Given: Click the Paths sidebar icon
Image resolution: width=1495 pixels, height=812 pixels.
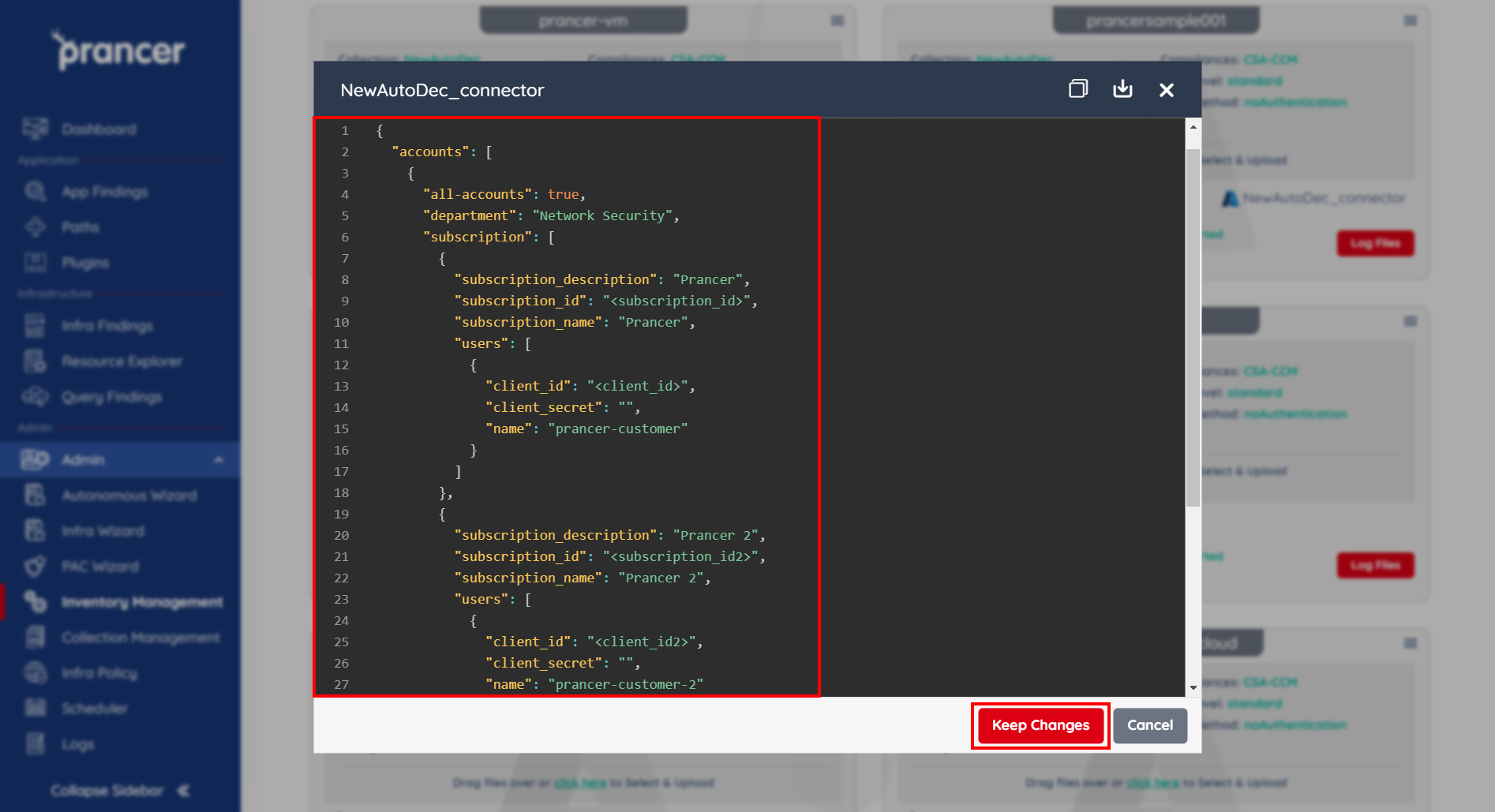Looking at the screenshot, I should (36, 227).
